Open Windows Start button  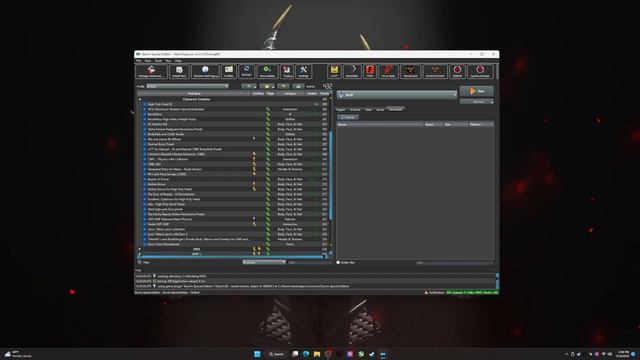(x=257, y=354)
